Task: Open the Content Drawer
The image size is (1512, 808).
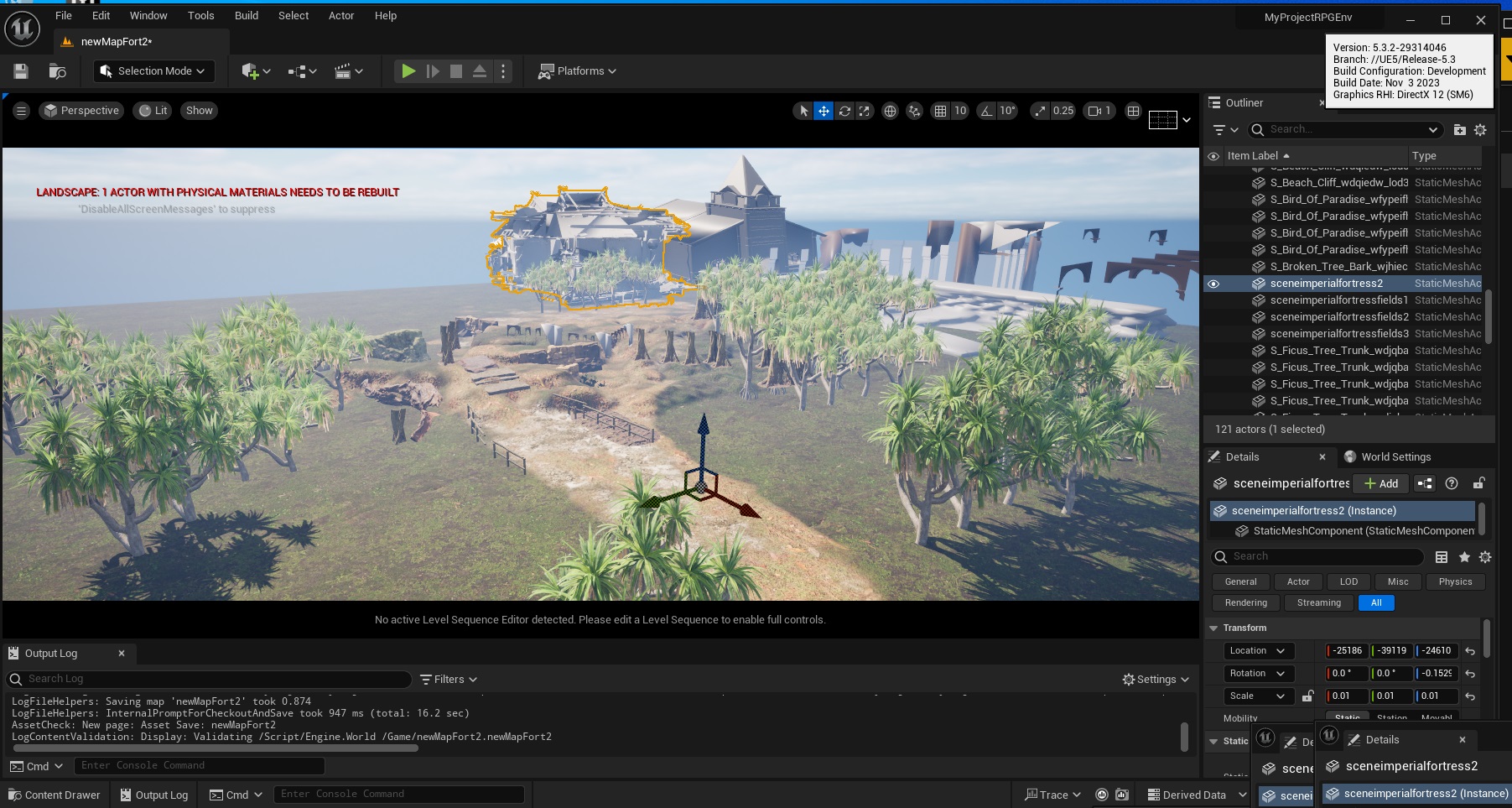Action: pyautogui.click(x=54, y=795)
